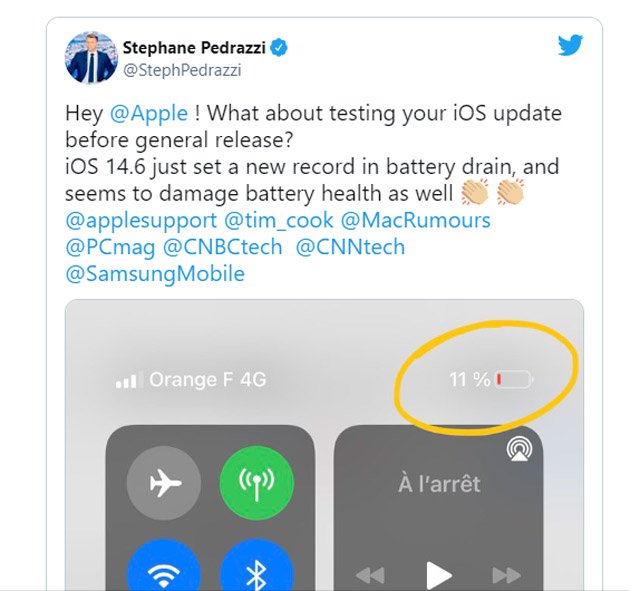Open the @Apple mention link
The width and height of the screenshot is (640, 591).
149,113
